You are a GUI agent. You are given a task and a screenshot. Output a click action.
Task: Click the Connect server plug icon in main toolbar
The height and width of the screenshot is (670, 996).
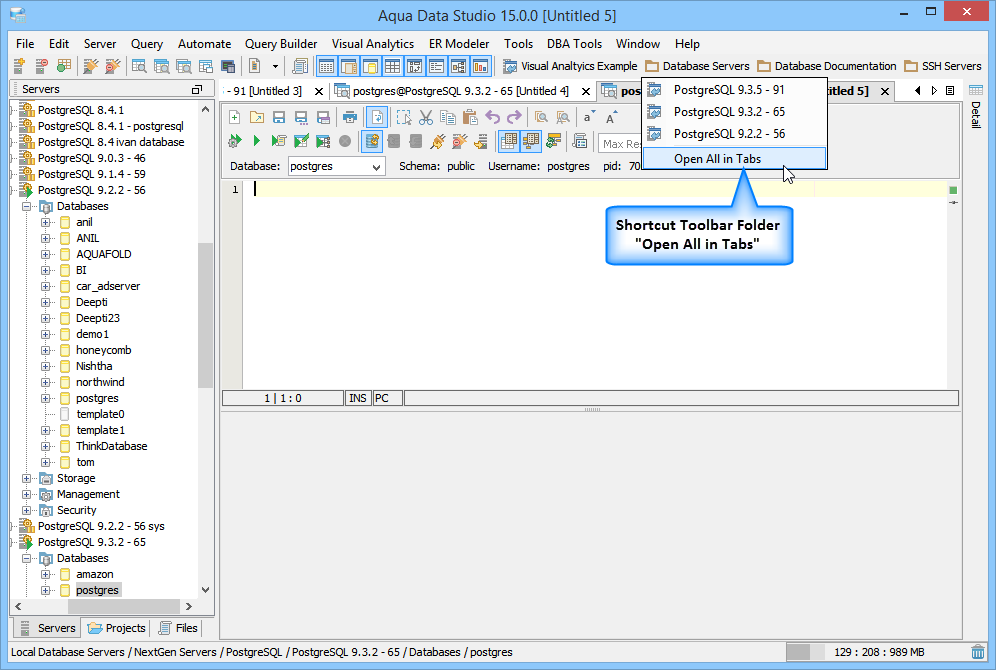coord(91,66)
